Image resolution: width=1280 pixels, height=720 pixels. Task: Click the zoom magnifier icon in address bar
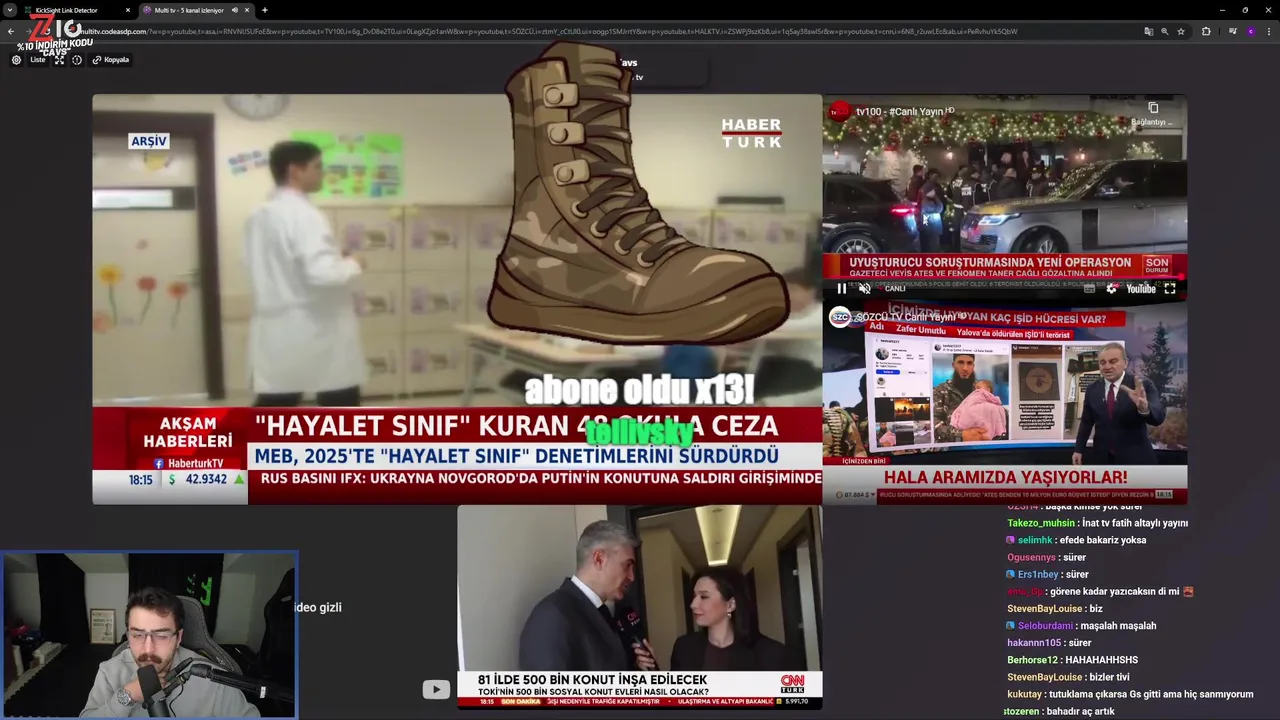(x=1165, y=31)
